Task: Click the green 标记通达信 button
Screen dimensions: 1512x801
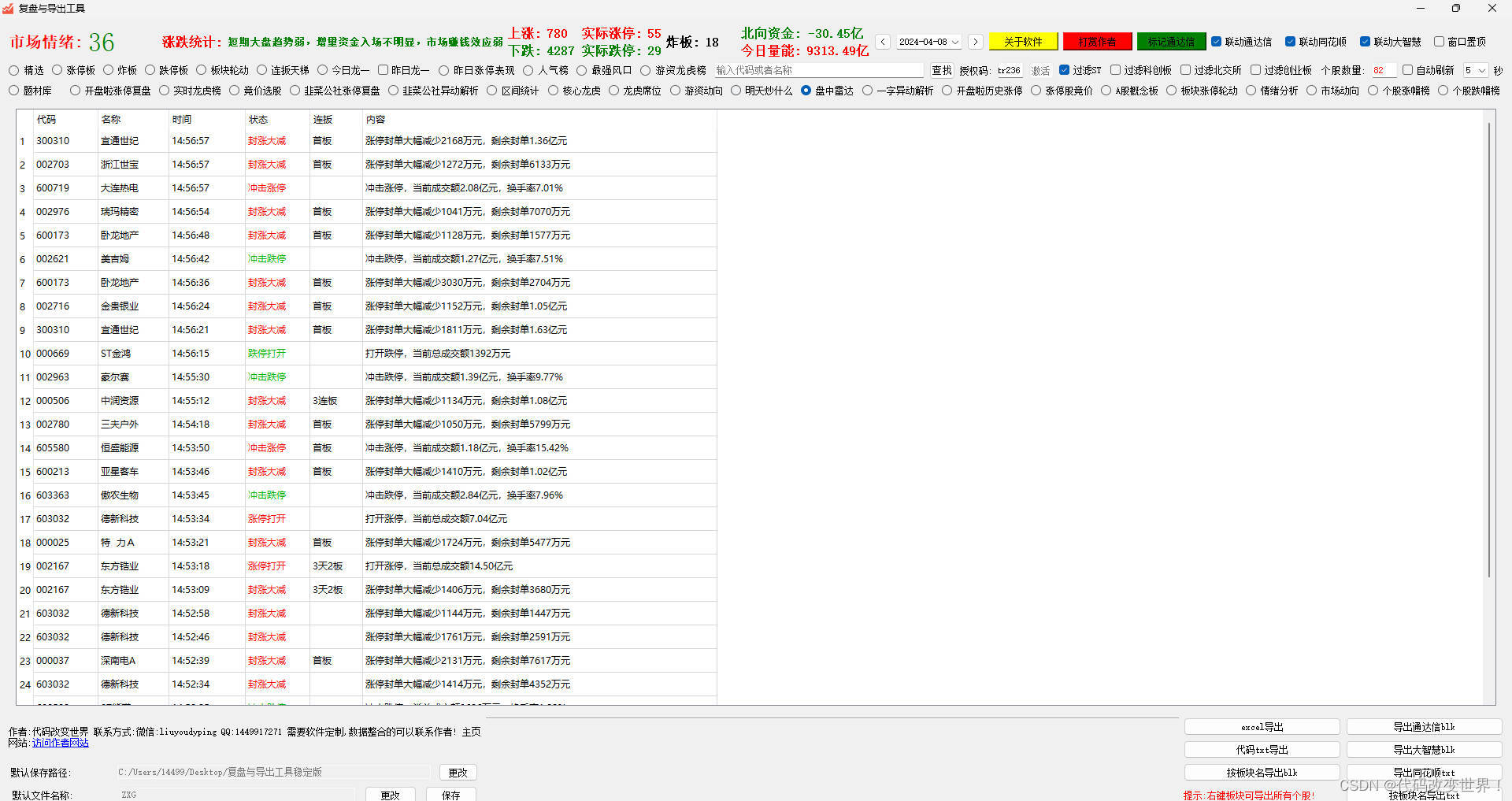Action: coord(1171,42)
